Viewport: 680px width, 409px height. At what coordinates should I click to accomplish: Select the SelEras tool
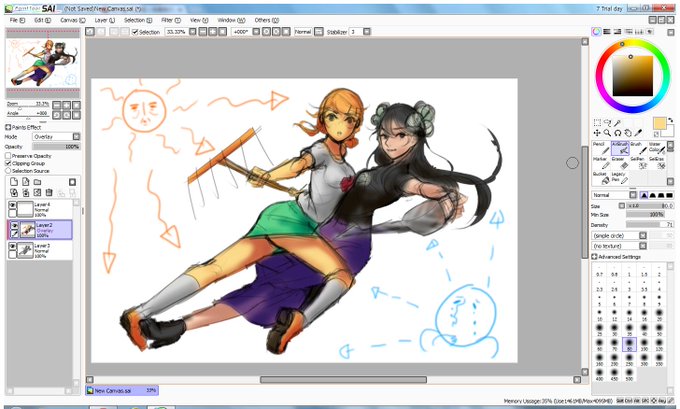point(657,163)
